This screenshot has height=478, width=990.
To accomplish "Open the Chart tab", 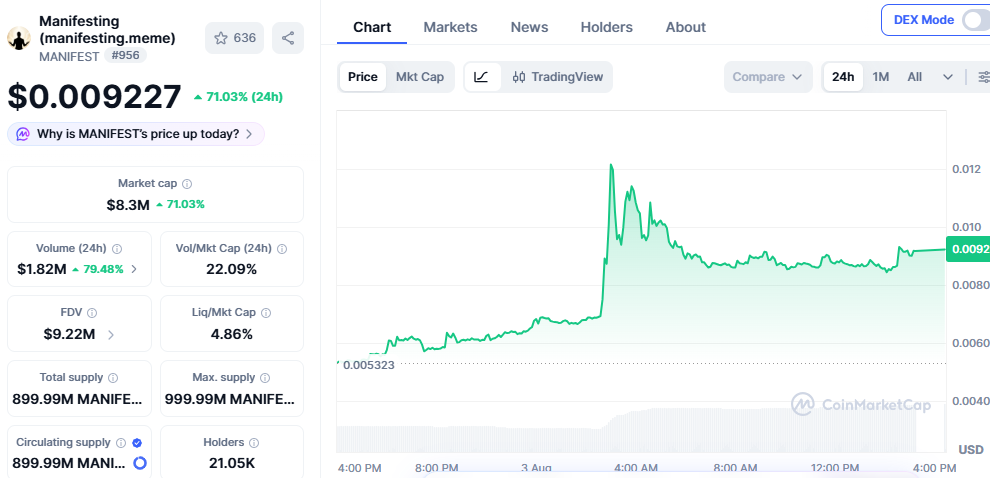I will point(372,27).
